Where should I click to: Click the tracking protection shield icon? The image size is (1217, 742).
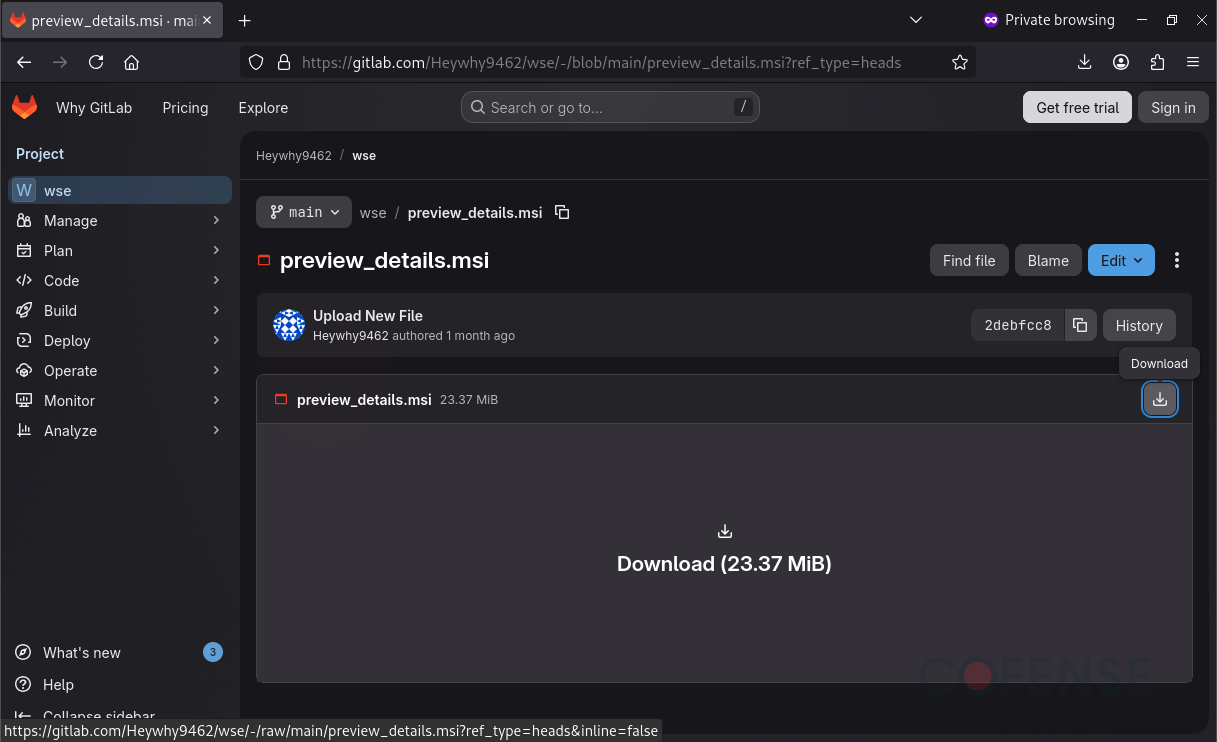(256, 62)
